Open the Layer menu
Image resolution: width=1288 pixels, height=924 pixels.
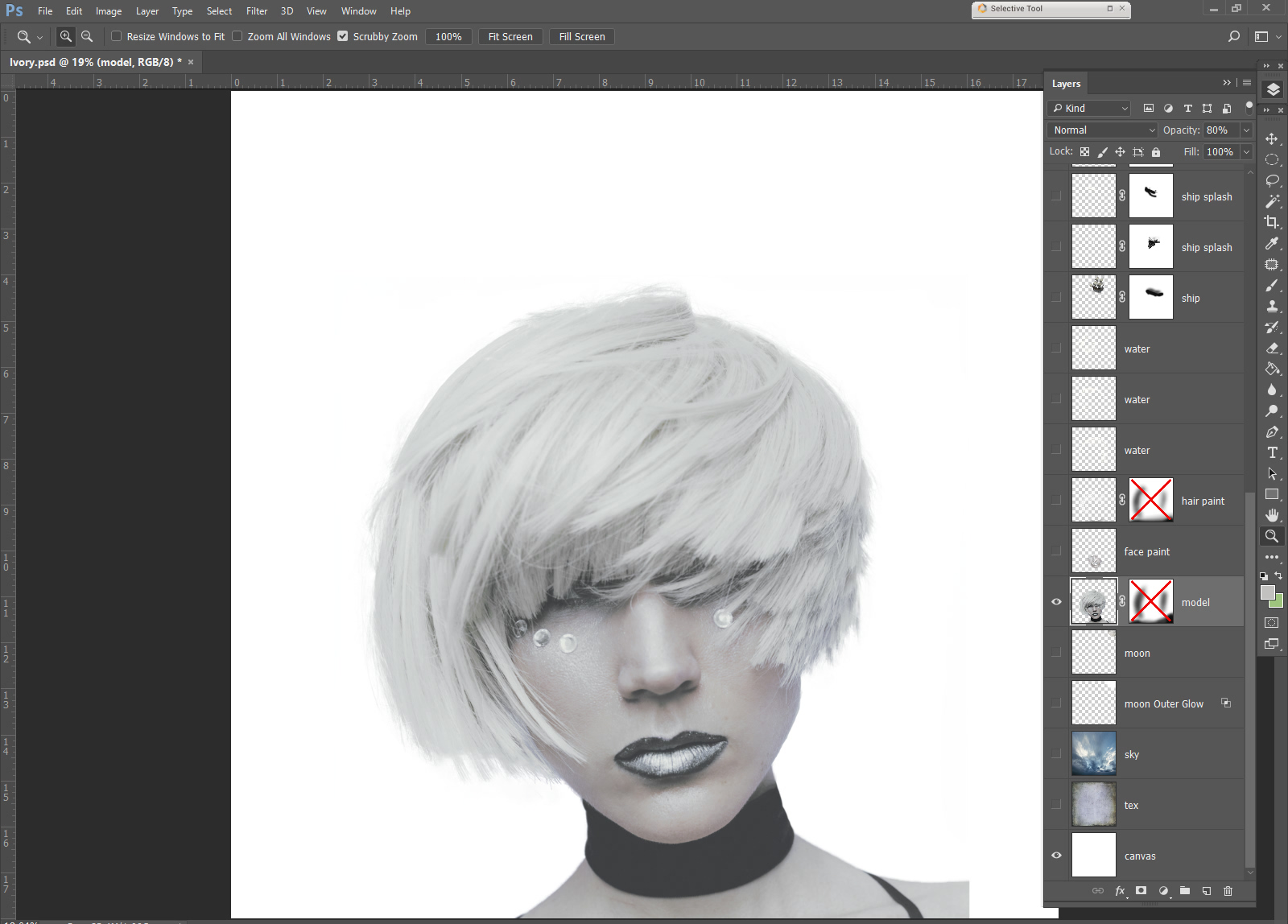[147, 11]
